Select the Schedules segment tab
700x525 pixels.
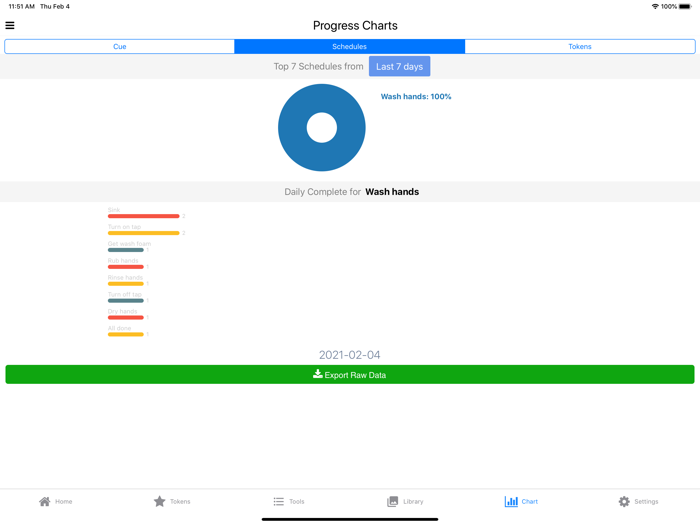tap(350, 46)
